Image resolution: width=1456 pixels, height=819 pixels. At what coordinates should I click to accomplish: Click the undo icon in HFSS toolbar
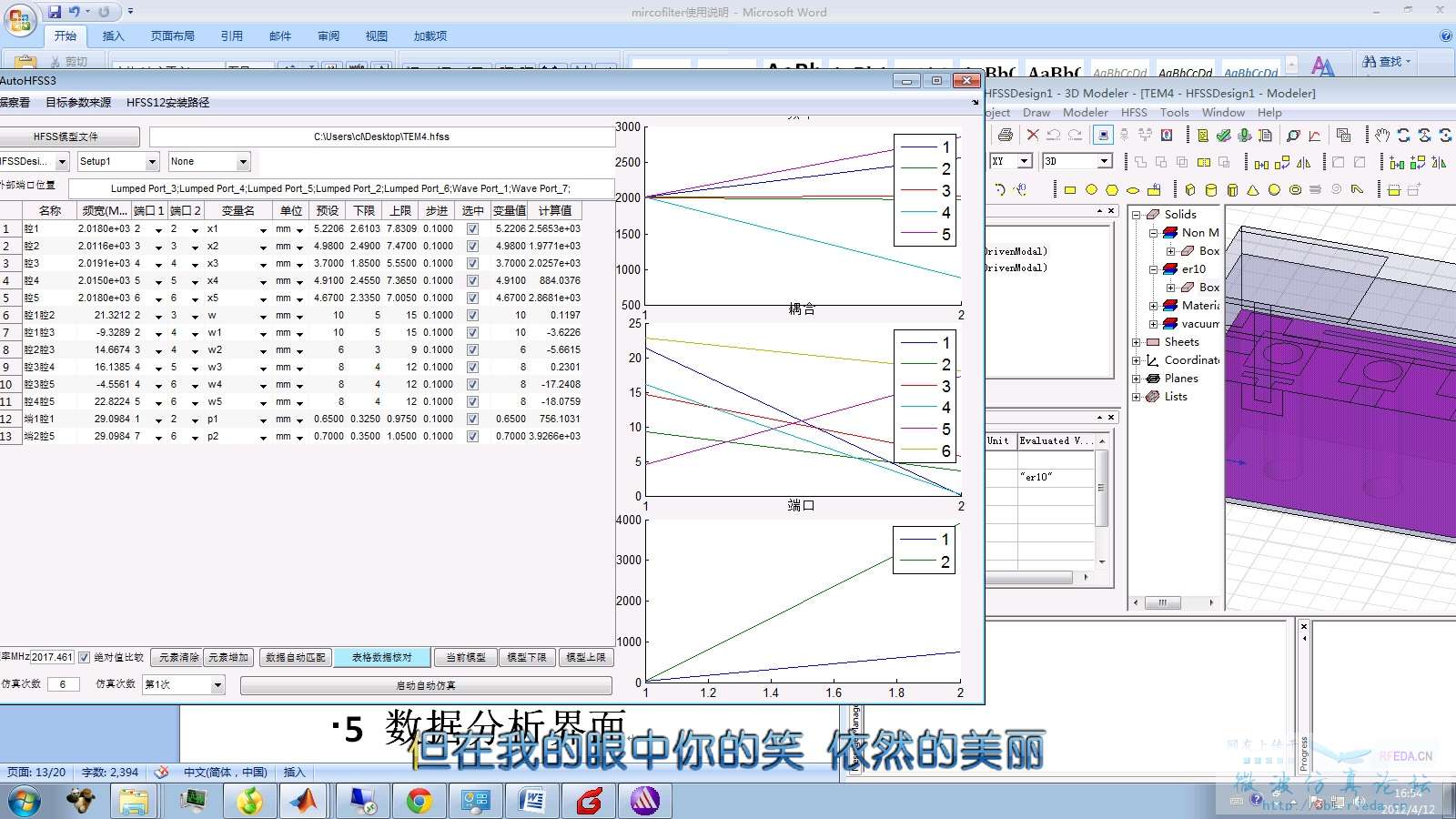[1054, 135]
